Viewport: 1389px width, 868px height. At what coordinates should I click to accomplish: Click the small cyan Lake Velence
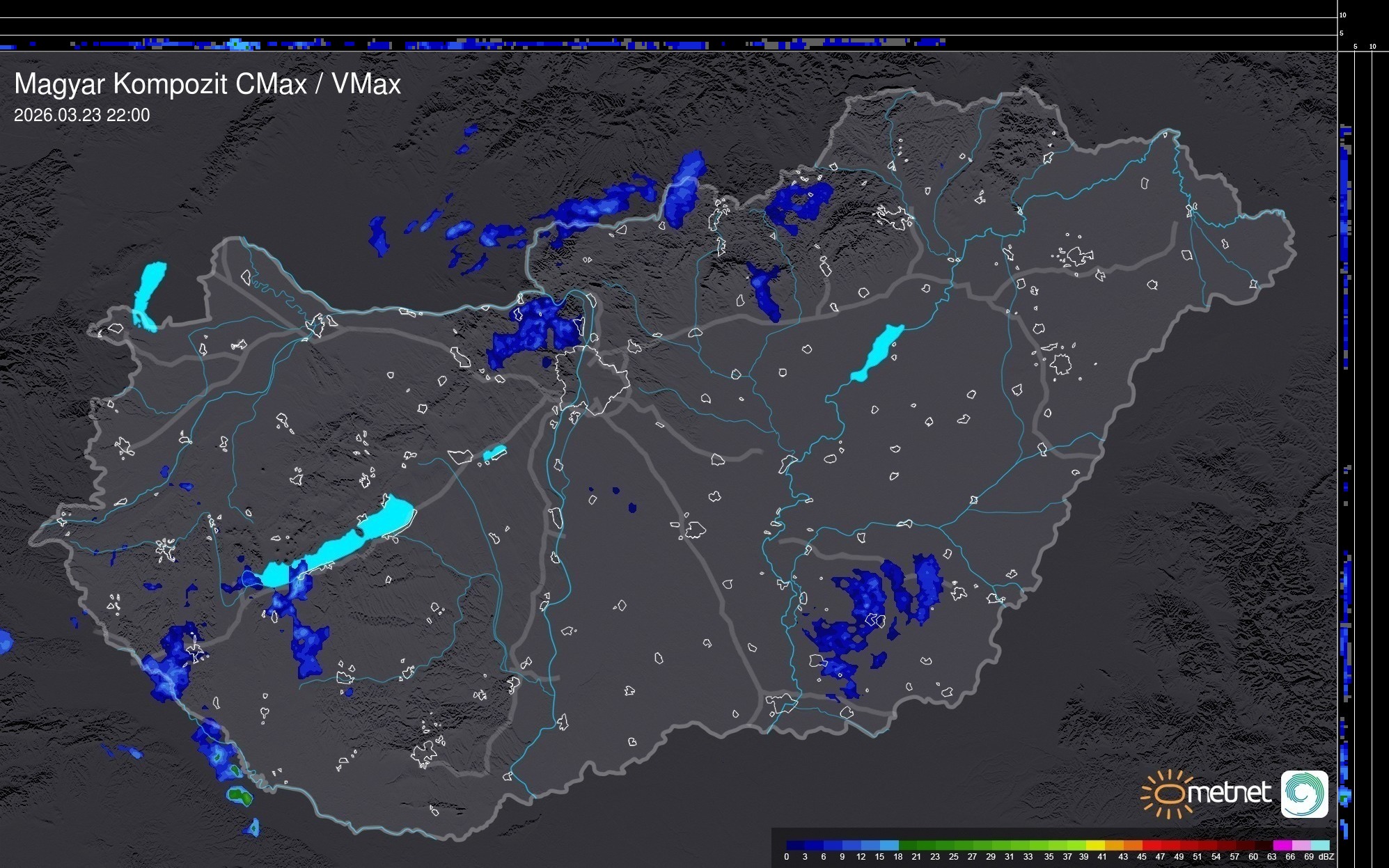pos(494,453)
